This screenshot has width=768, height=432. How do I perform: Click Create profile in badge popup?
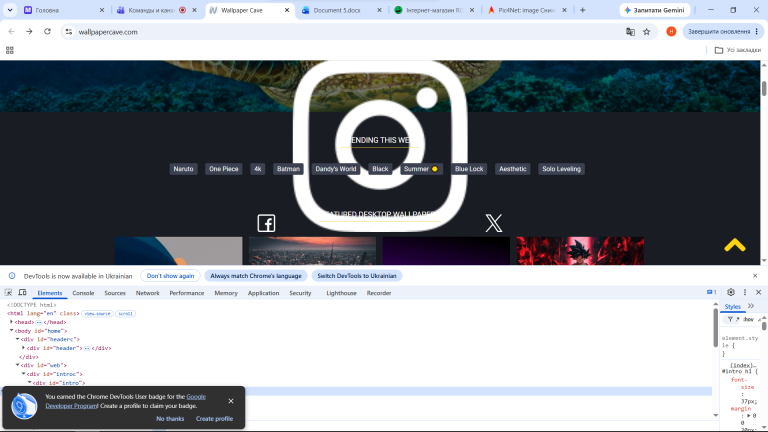[x=215, y=419]
